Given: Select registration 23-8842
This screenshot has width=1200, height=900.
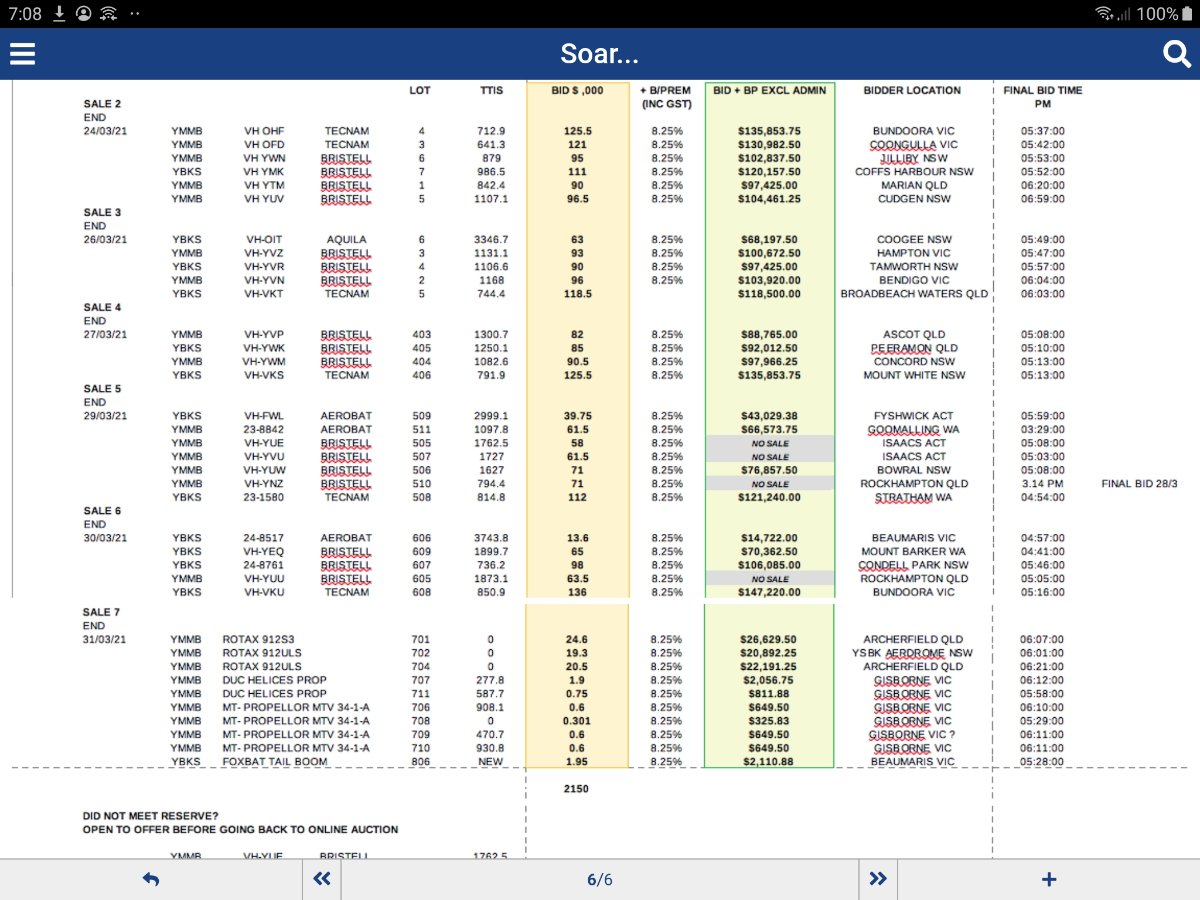Looking at the screenshot, I should (x=264, y=430).
